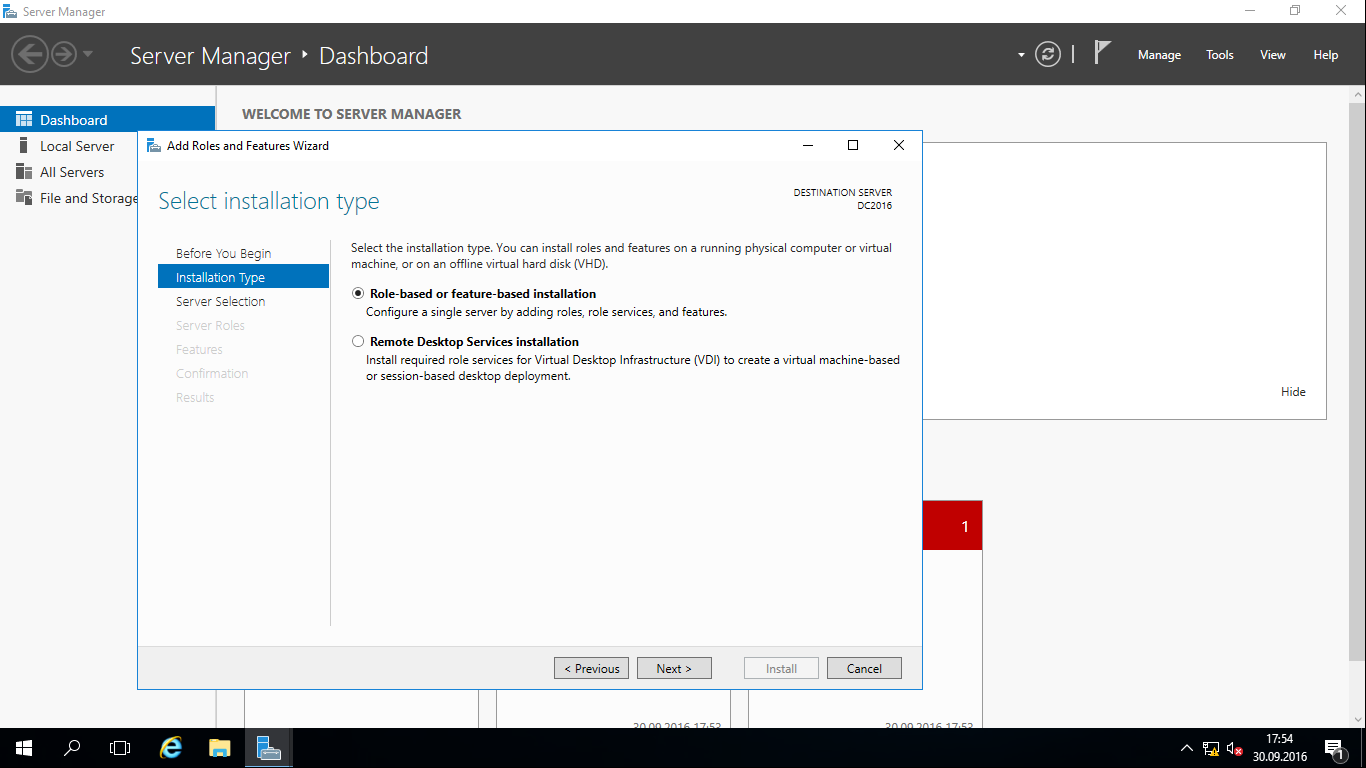This screenshot has width=1366, height=768.
Task: Go to the Before You Begin wizard step
Action: [x=223, y=253]
